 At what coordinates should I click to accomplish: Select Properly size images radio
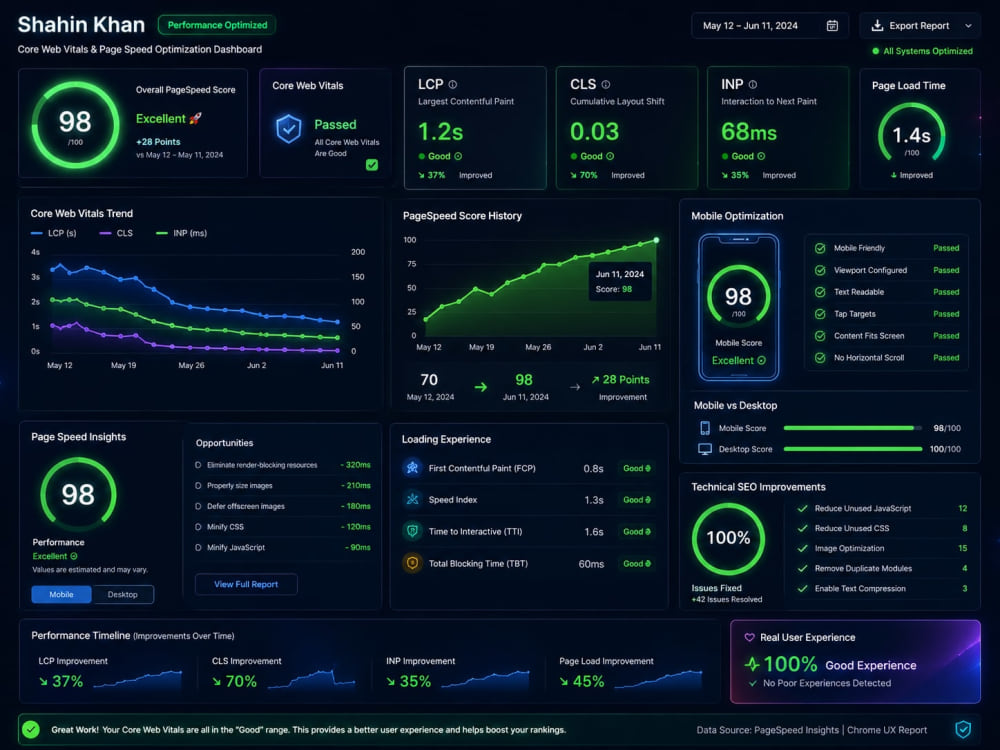click(x=198, y=486)
